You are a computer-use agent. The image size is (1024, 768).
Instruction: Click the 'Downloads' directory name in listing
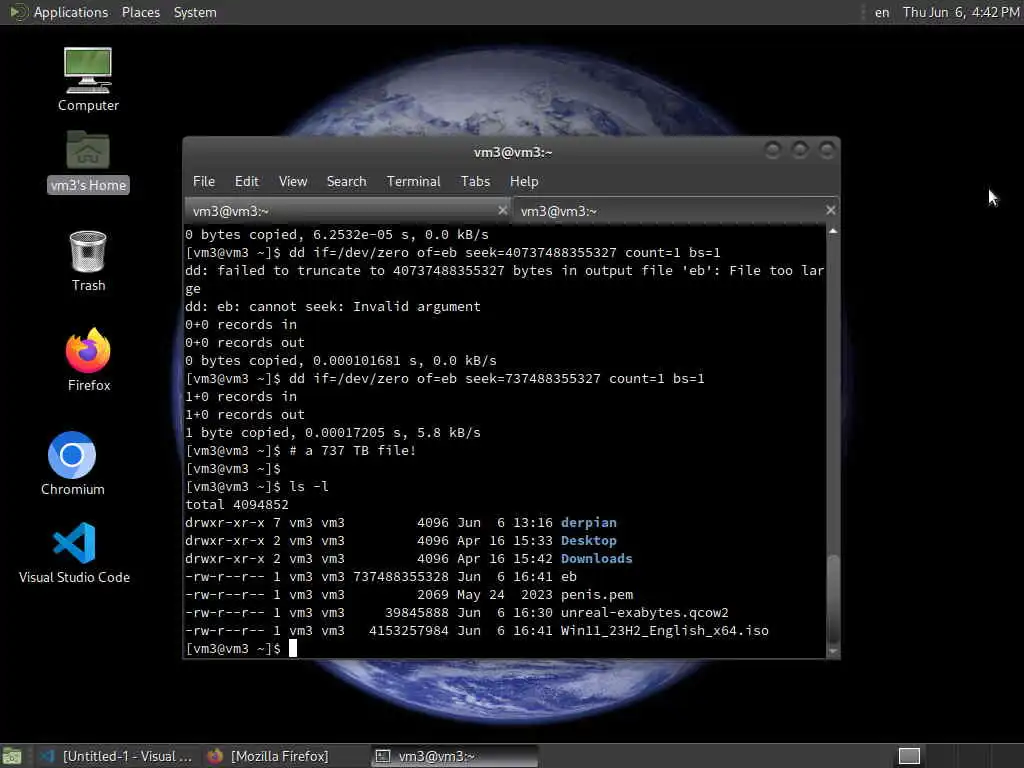pyautogui.click(x=596, y=558)
